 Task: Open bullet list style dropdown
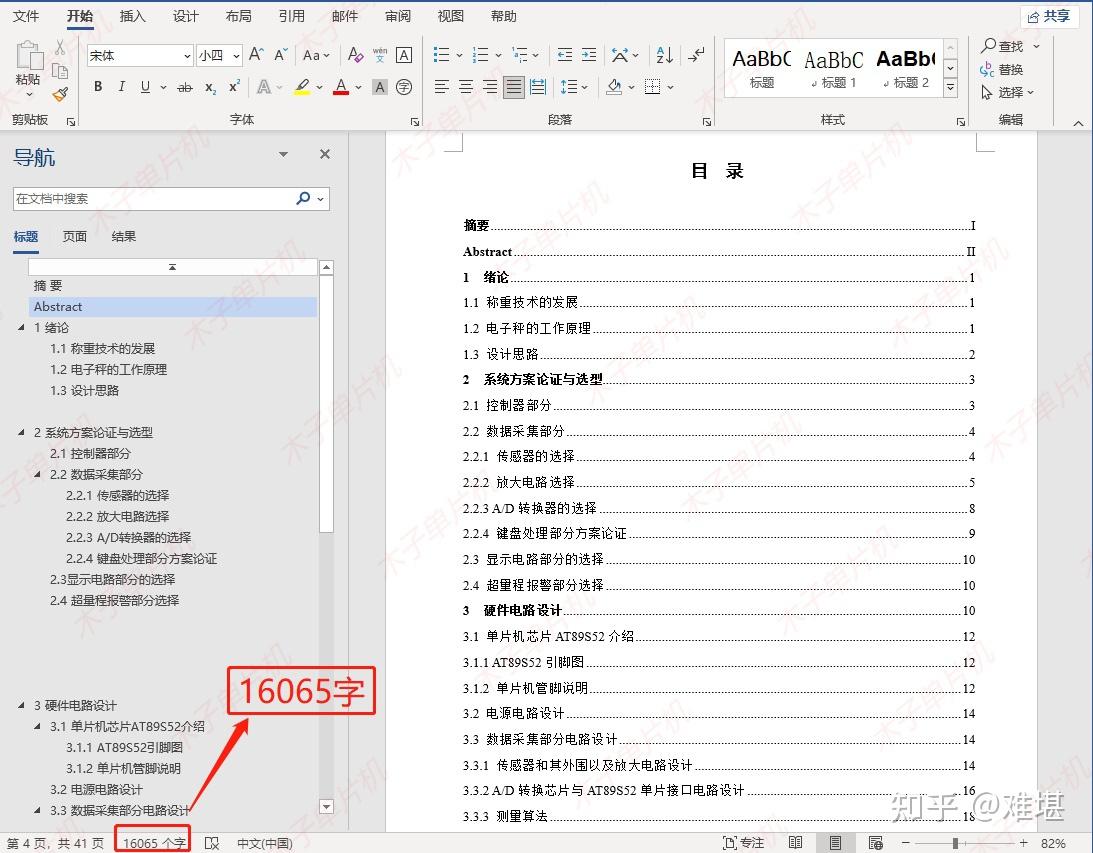459,55
